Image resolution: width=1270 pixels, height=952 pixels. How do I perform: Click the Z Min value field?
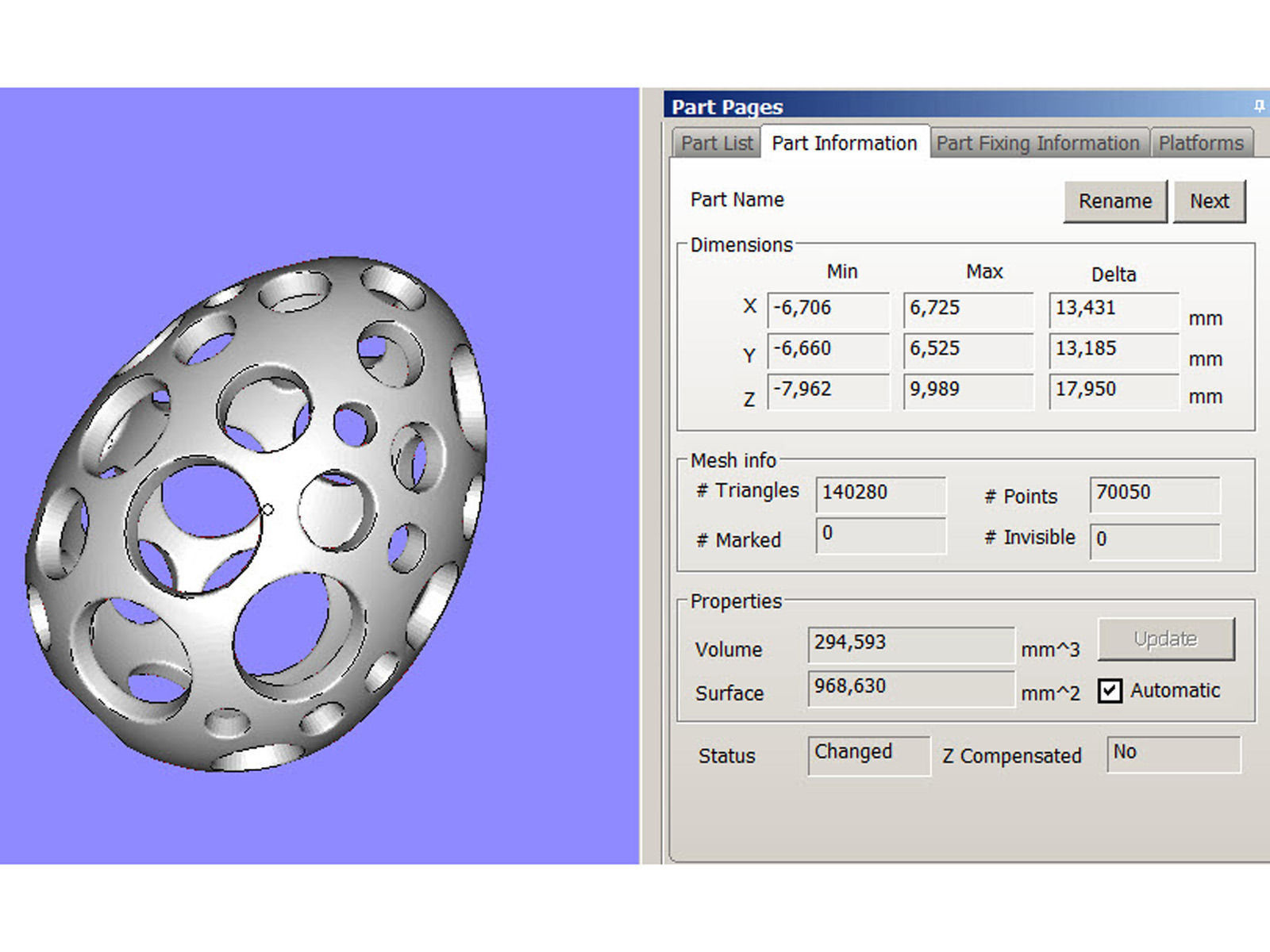coord(828,390)
